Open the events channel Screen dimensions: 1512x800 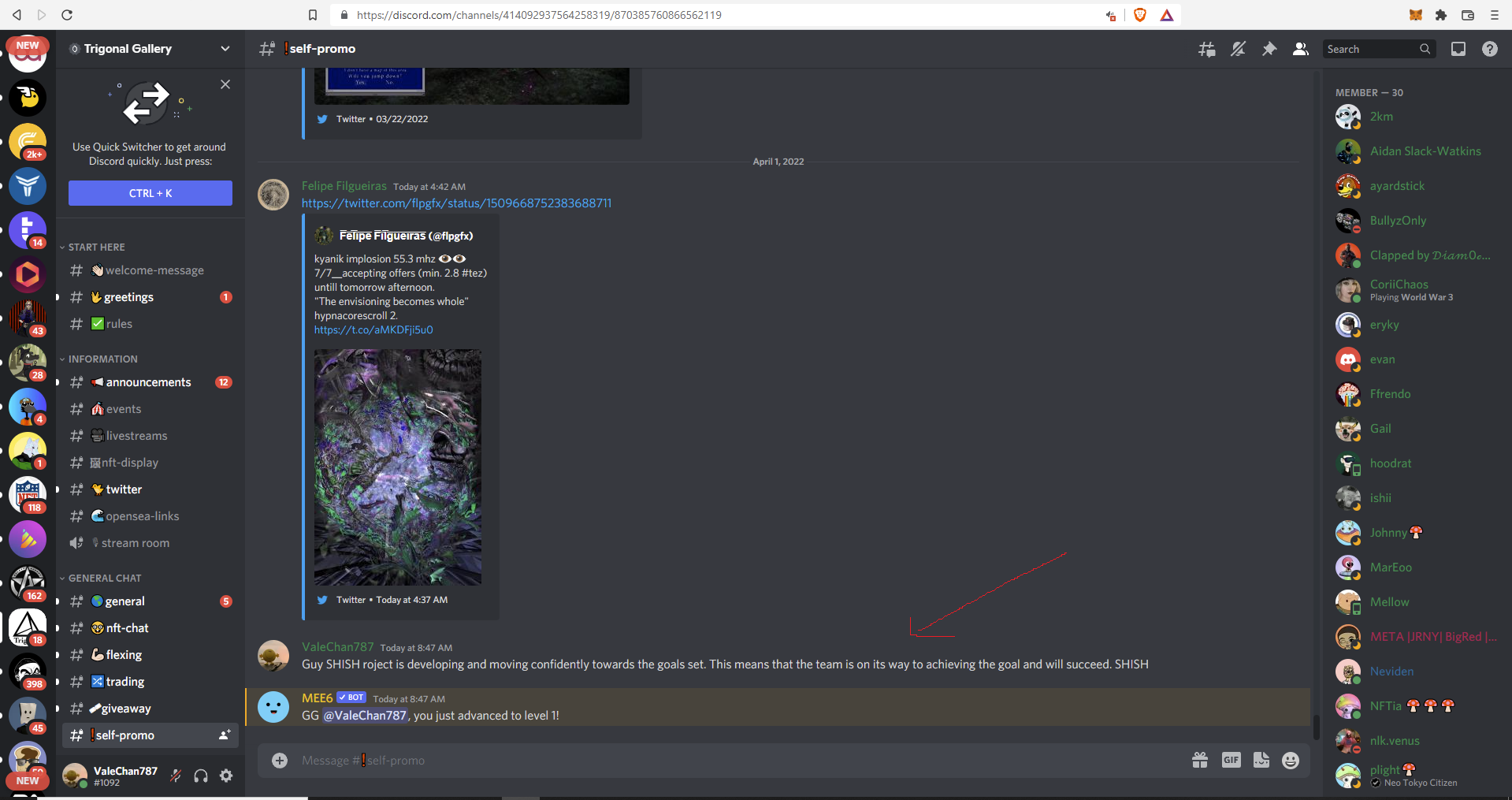pos(150,409)
